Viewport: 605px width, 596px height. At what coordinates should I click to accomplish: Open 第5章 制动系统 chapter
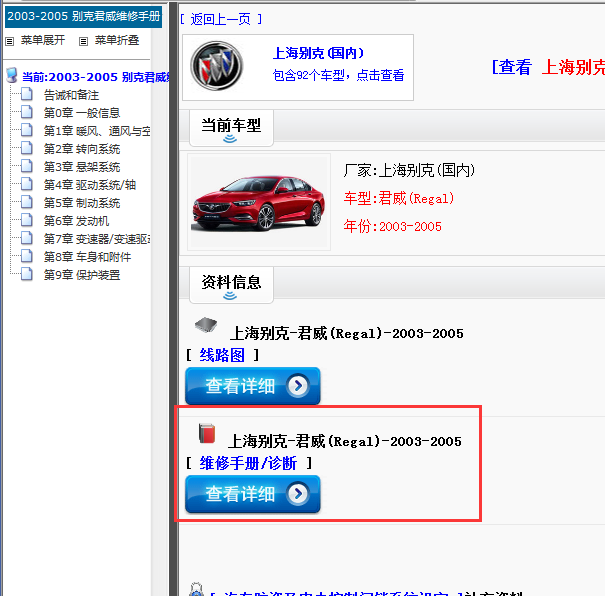point(82,203)
